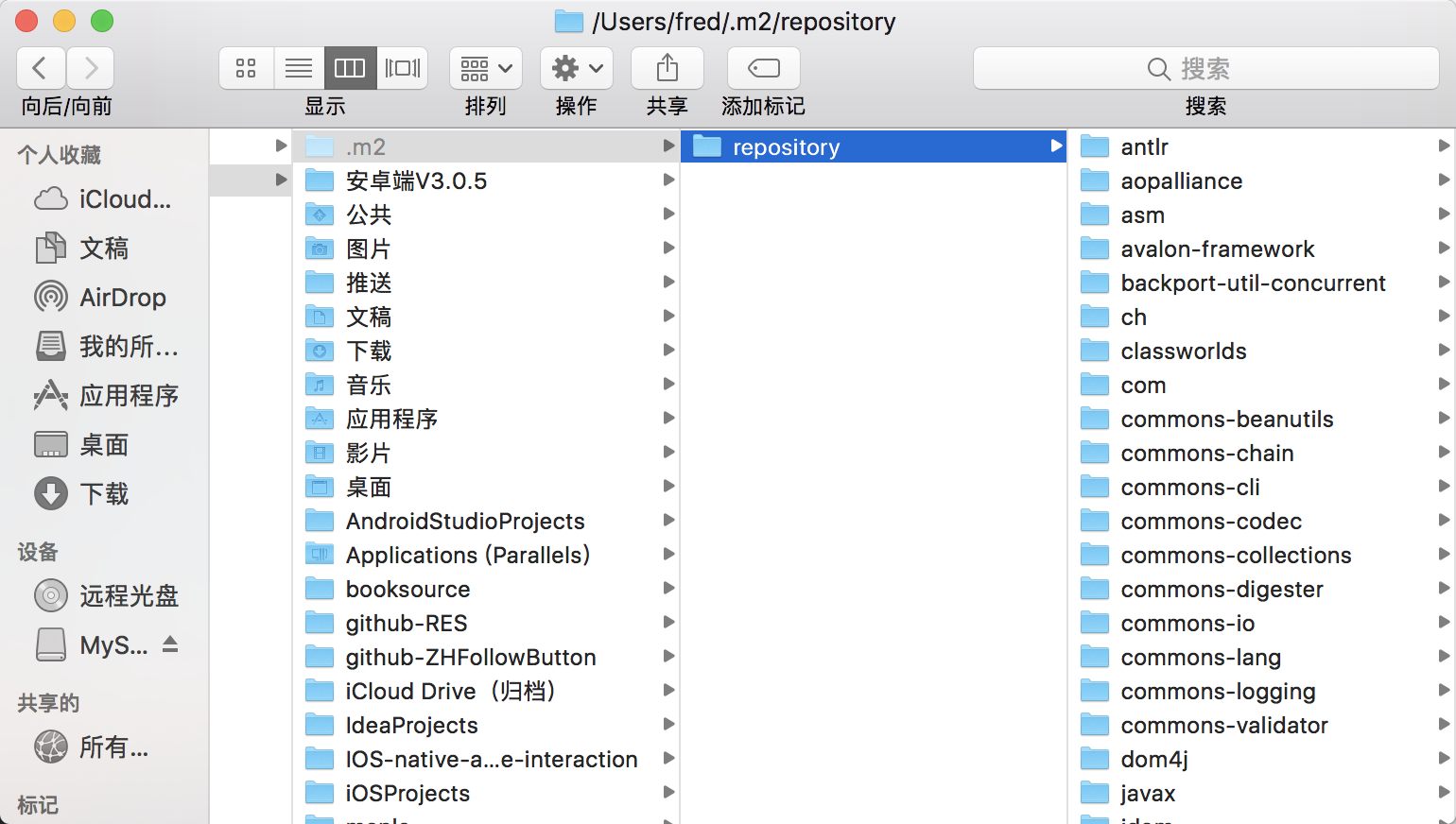Image resolution: width=1456 pixels, height=824 pixels.
Task: Switch to list view mode
Action: pos(299,68)
